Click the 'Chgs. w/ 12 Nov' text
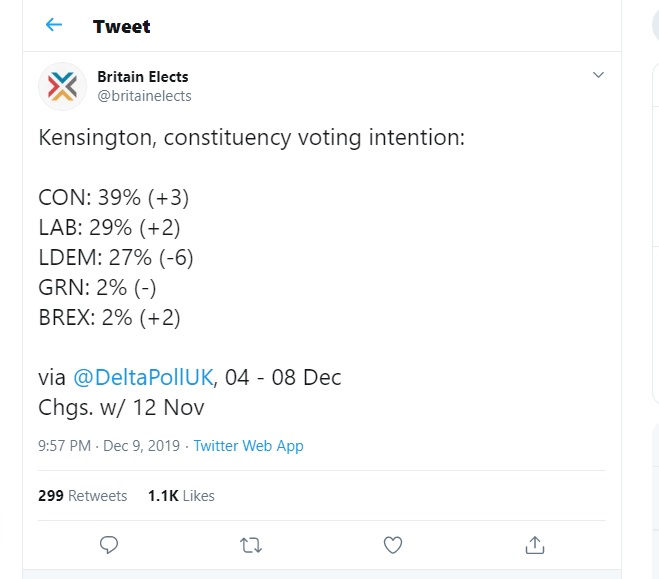 click(120, 407)
